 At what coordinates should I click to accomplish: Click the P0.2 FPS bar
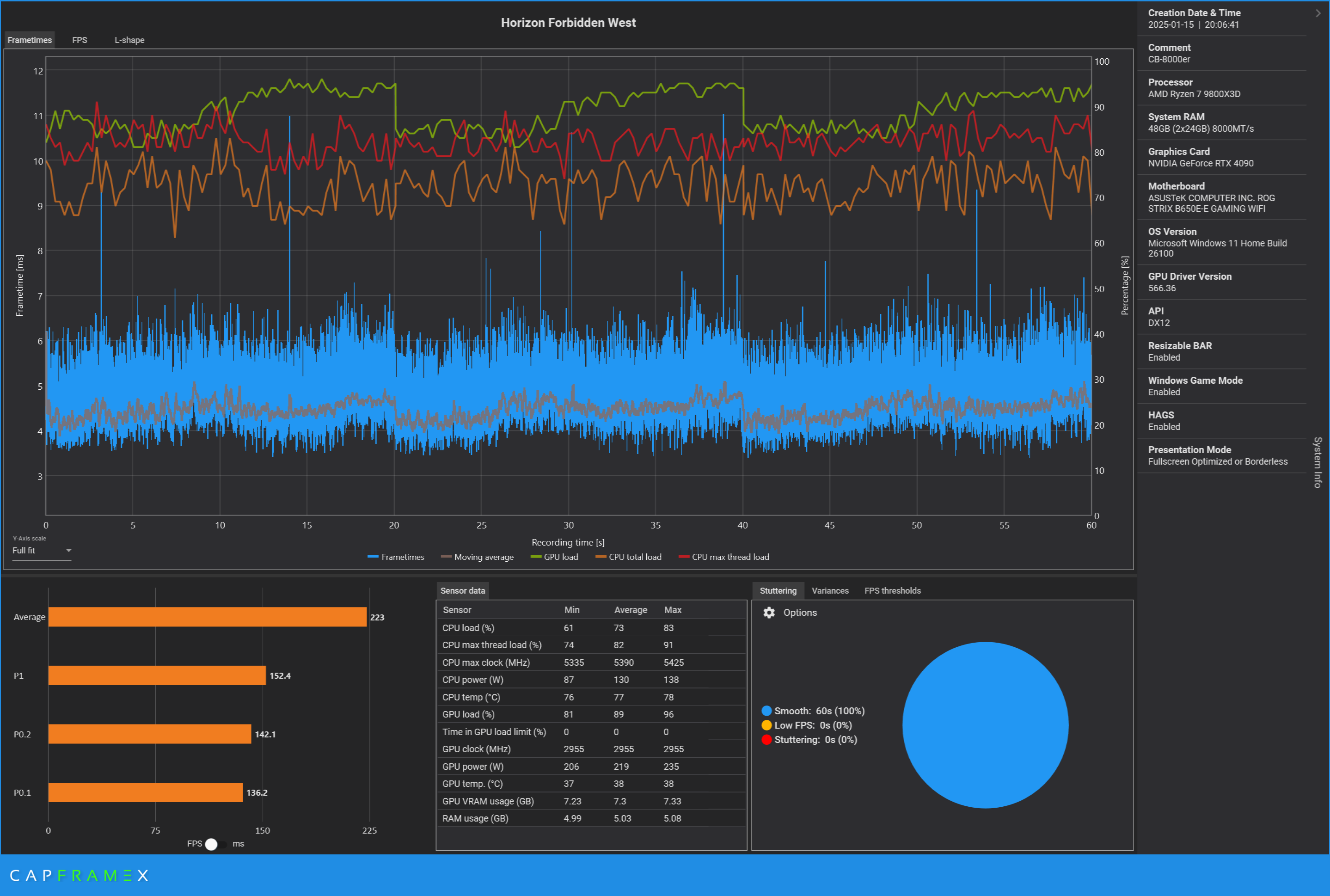[x=150, y=734]
